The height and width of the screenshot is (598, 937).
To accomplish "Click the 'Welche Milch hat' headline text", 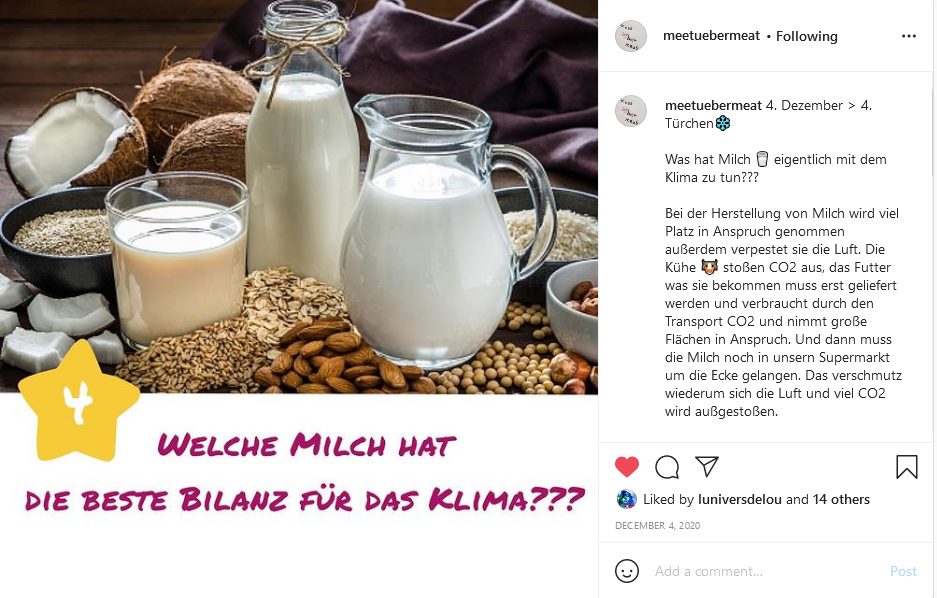I will 306,445.
